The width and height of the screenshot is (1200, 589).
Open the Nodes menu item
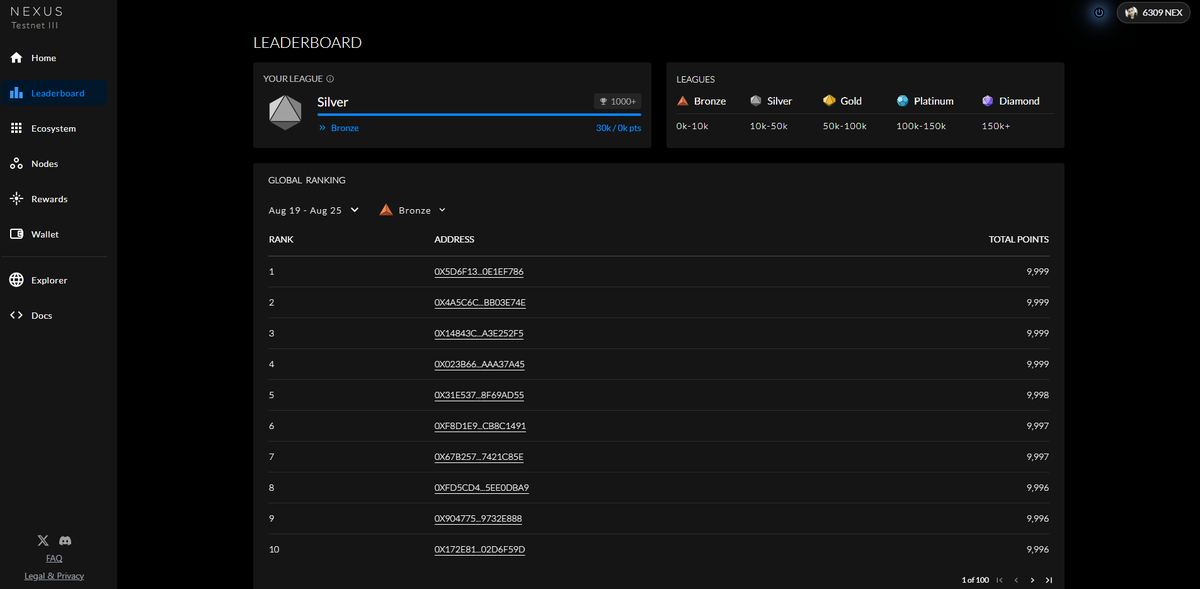pos(54,163)
